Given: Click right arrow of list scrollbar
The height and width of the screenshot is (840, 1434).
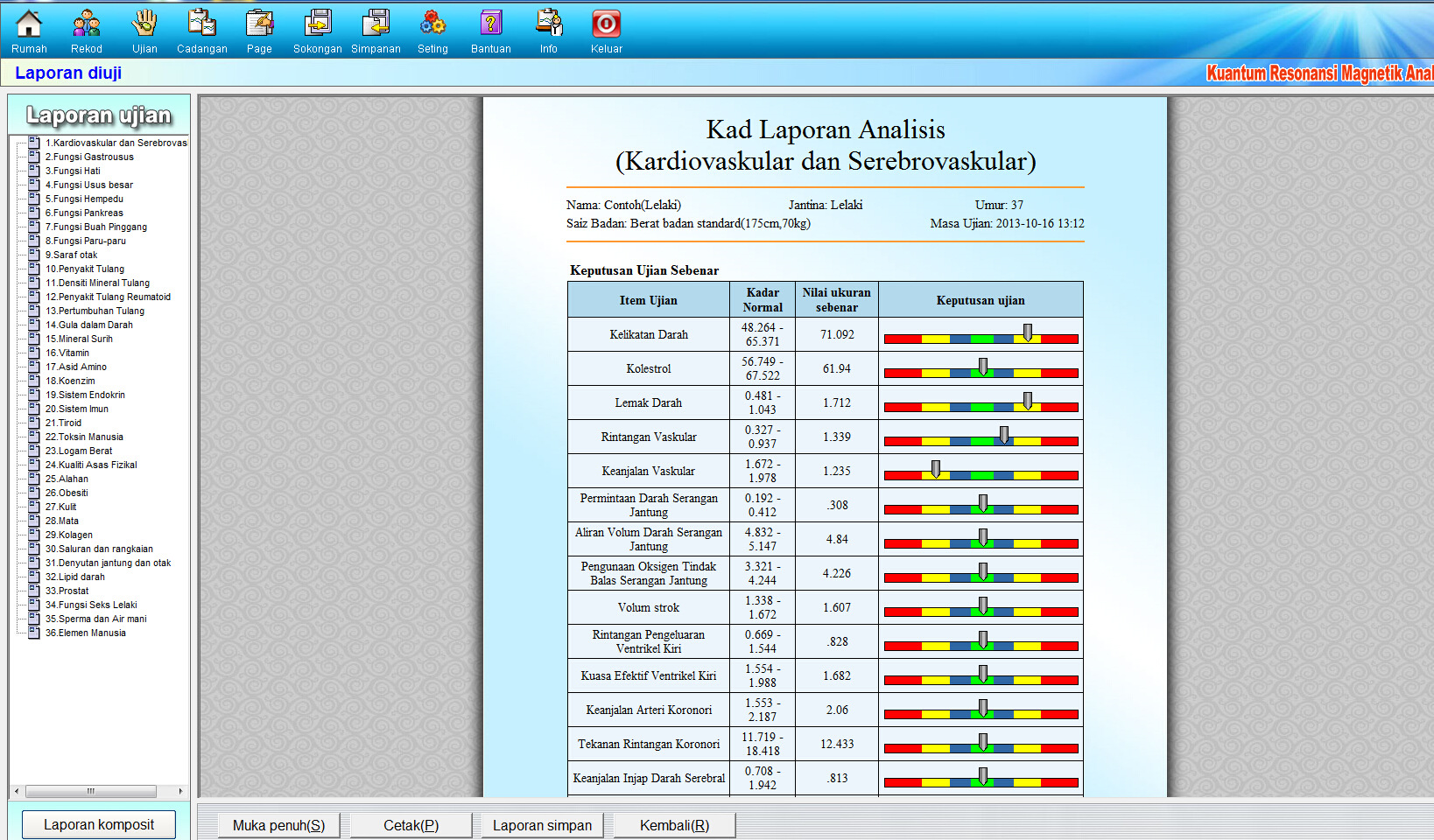Looking at the screenshot, I should click(x=181, y=791).
